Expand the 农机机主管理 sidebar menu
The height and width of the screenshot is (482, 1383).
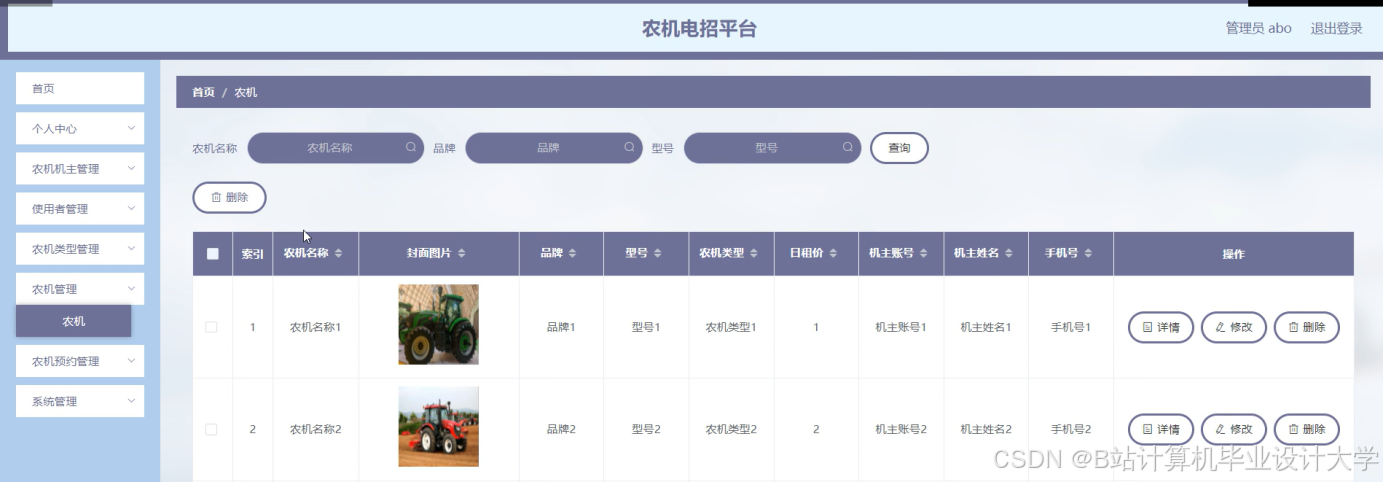pyautogui.click(x=80, y=168)
